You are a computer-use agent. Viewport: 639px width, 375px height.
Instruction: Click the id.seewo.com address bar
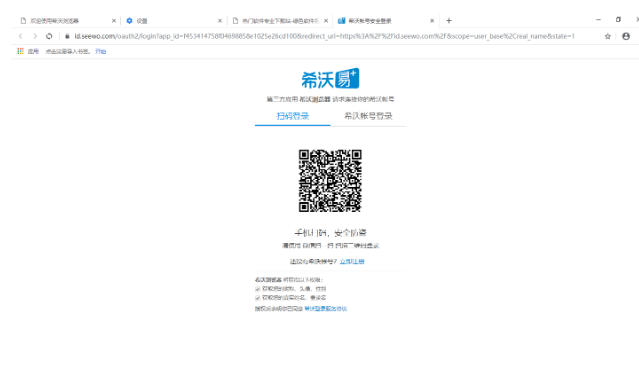[x=324, y=36]
